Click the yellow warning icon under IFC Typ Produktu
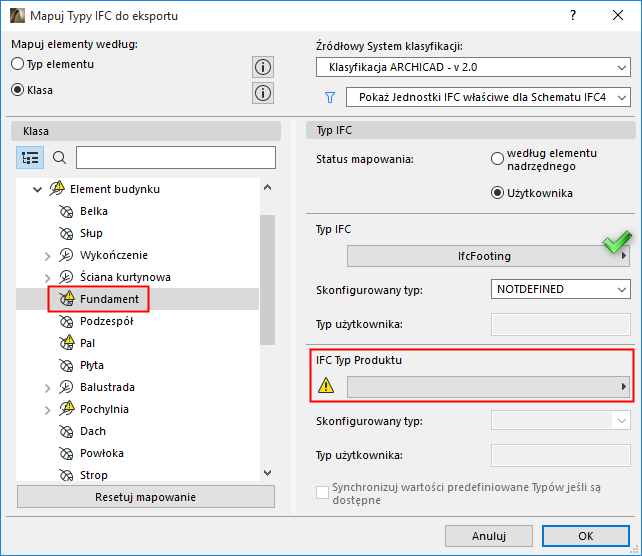Viewport: 642px width, 556px height. [326, 386]
